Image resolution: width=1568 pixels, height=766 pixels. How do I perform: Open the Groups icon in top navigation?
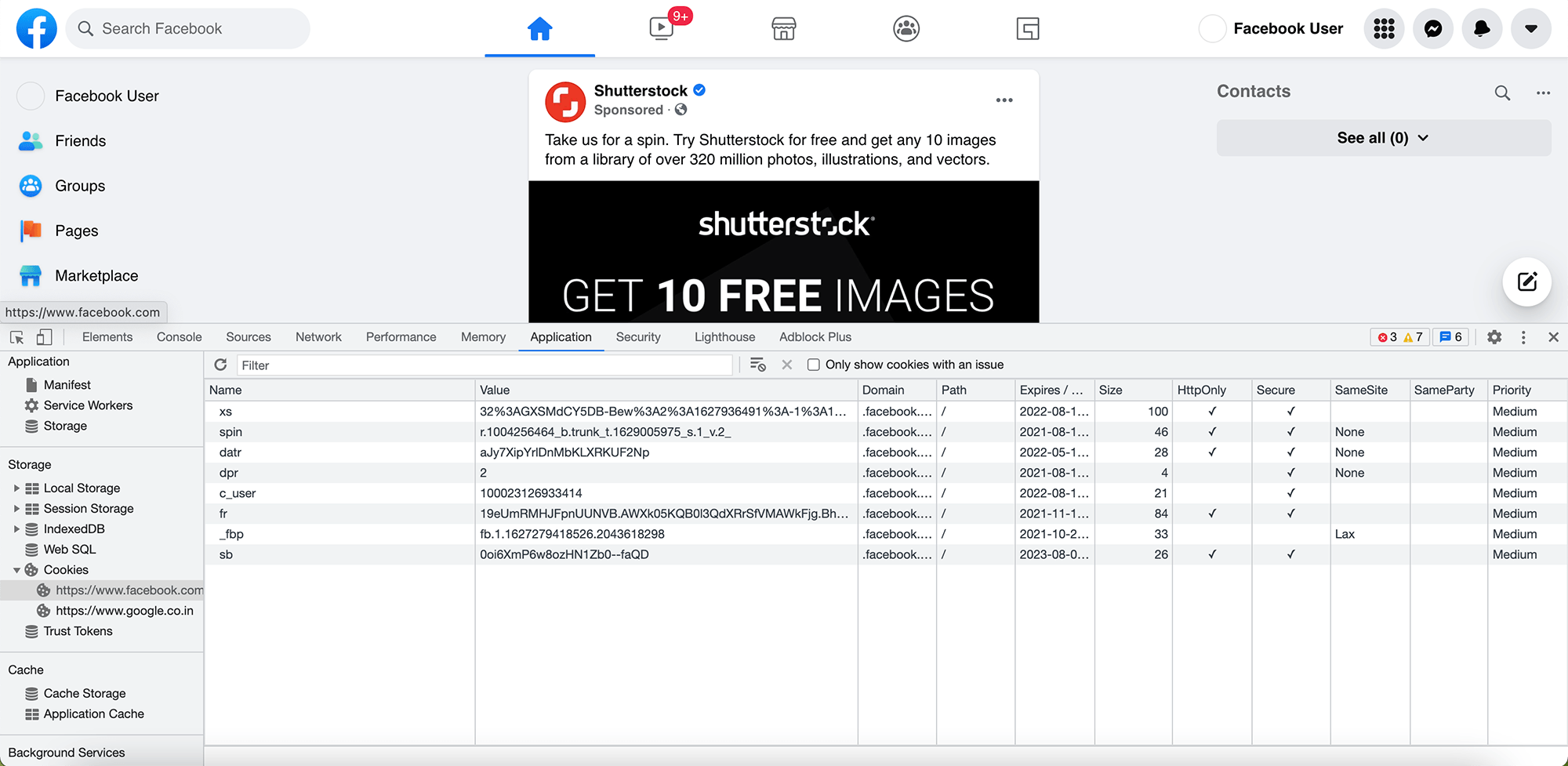tap(906, 29)
